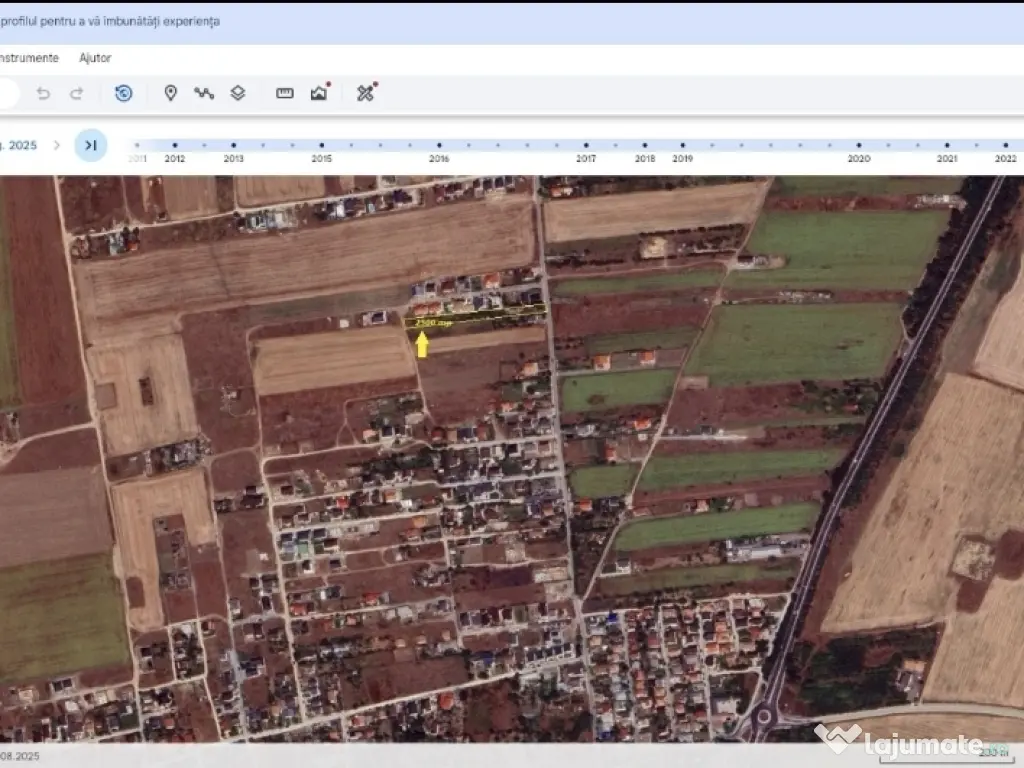Screen dimensions: 1024x768
Task: Select the add placemark pin tool
Action: pos(170,93)
